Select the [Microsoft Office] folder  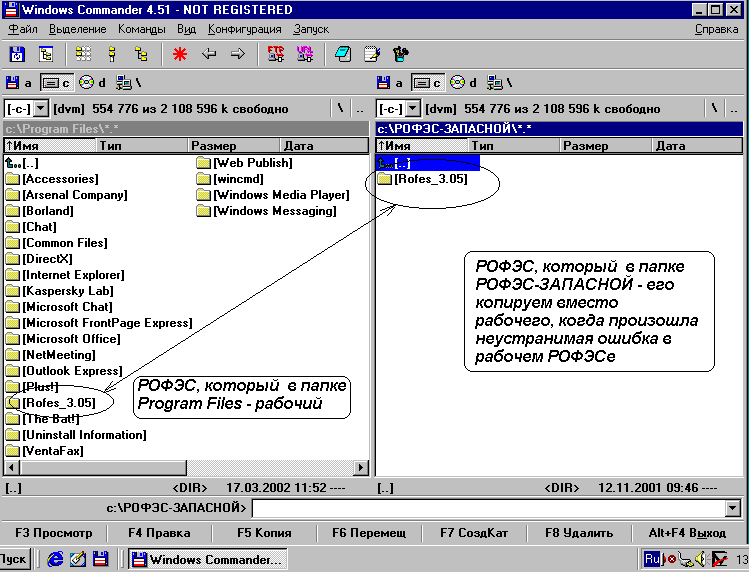tap(63, 339)
